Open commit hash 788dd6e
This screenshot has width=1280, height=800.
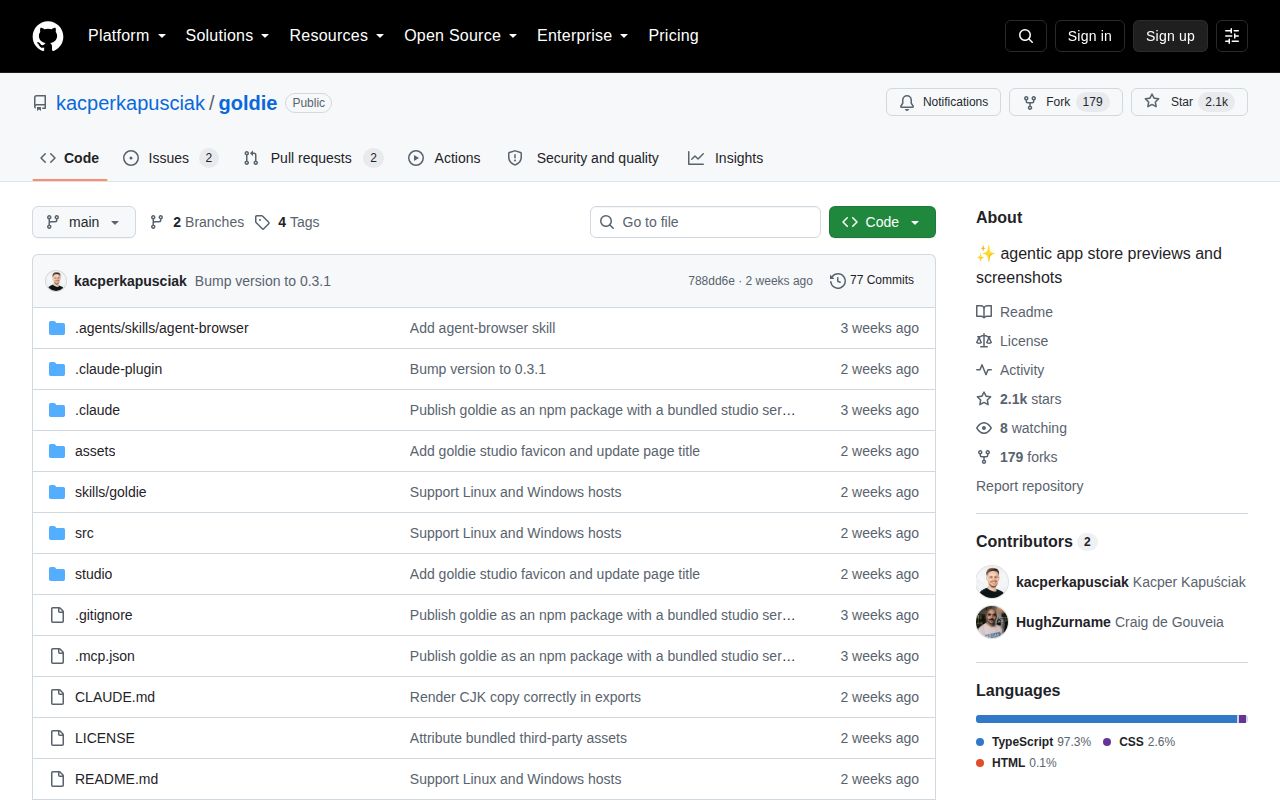[711, 281]
